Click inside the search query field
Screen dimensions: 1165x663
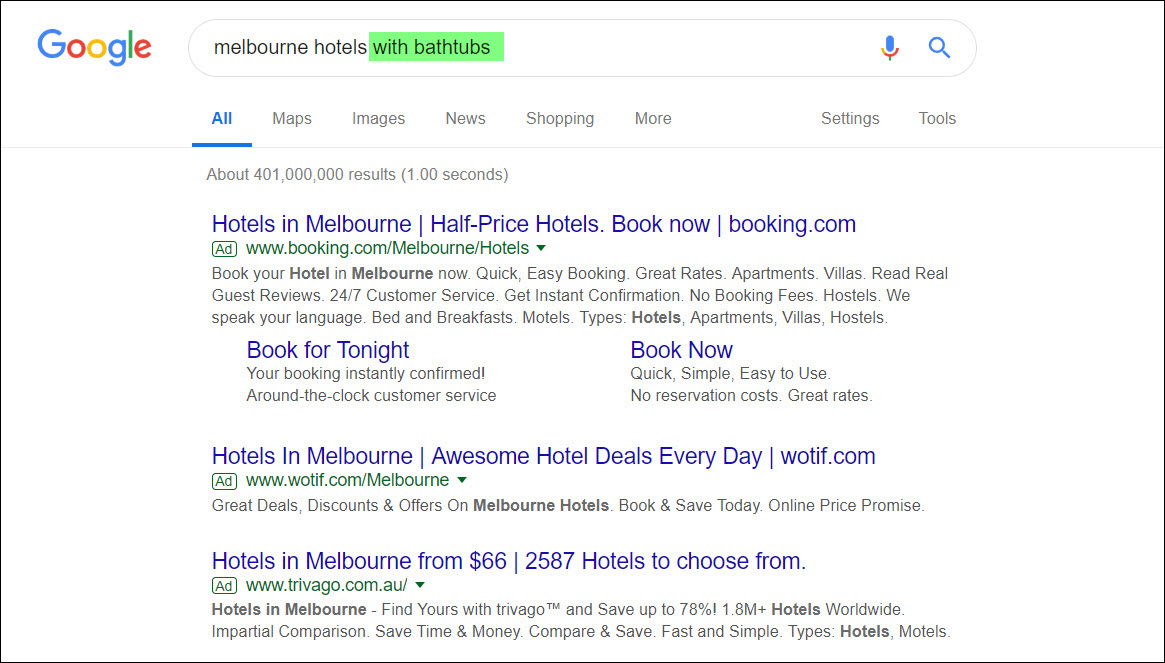(x=531, y=48)
